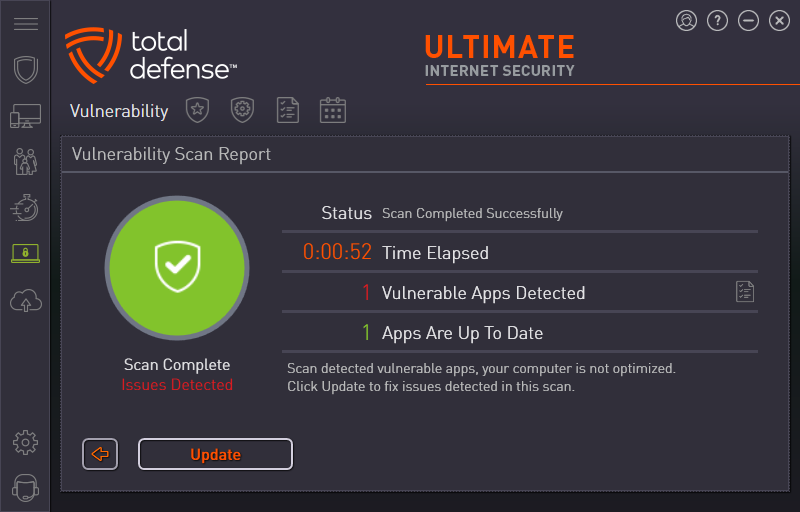Open the scan schedule calendar icon
This screenshot has width=800, height=512.
coord(333,110)
